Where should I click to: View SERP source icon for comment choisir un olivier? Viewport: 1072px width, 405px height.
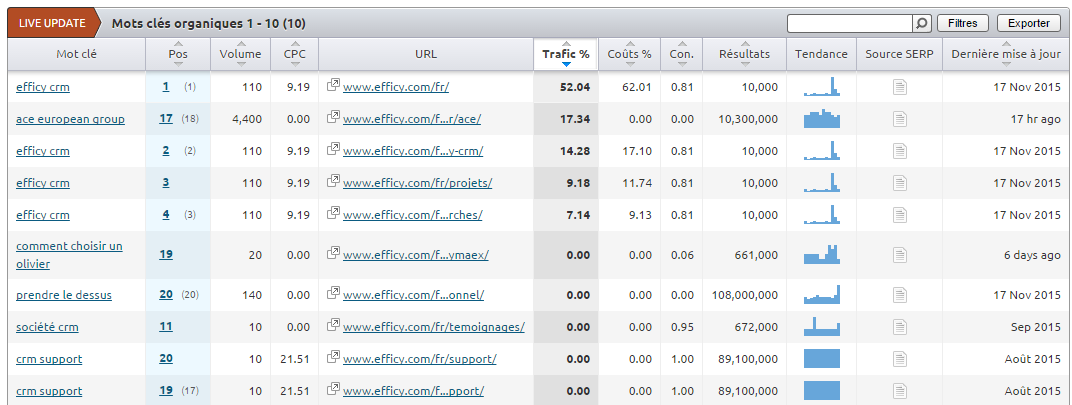[x=900, y=255]
